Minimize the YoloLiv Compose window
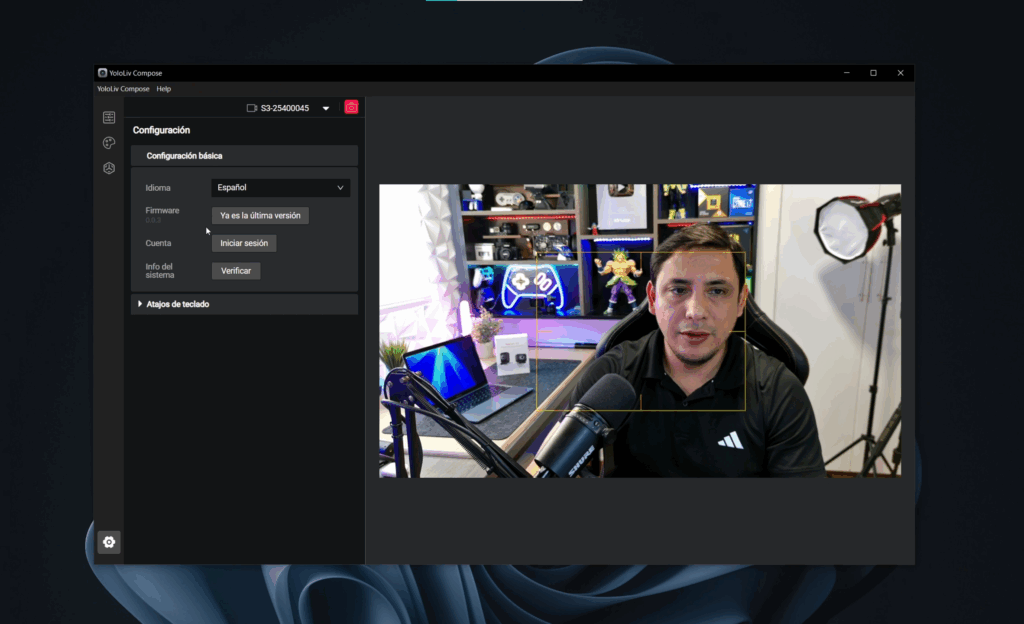1024x624 pixels. [x=846, y=73]
